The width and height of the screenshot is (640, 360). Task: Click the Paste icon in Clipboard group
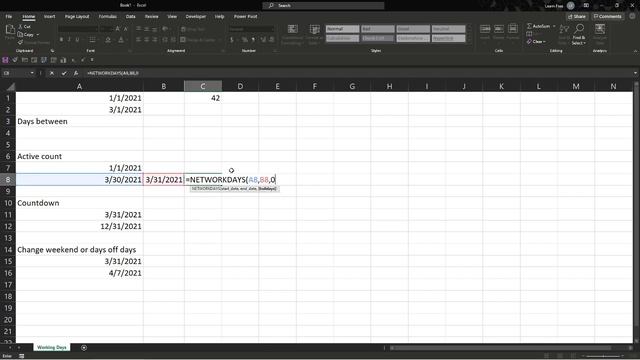pos(10,30)
